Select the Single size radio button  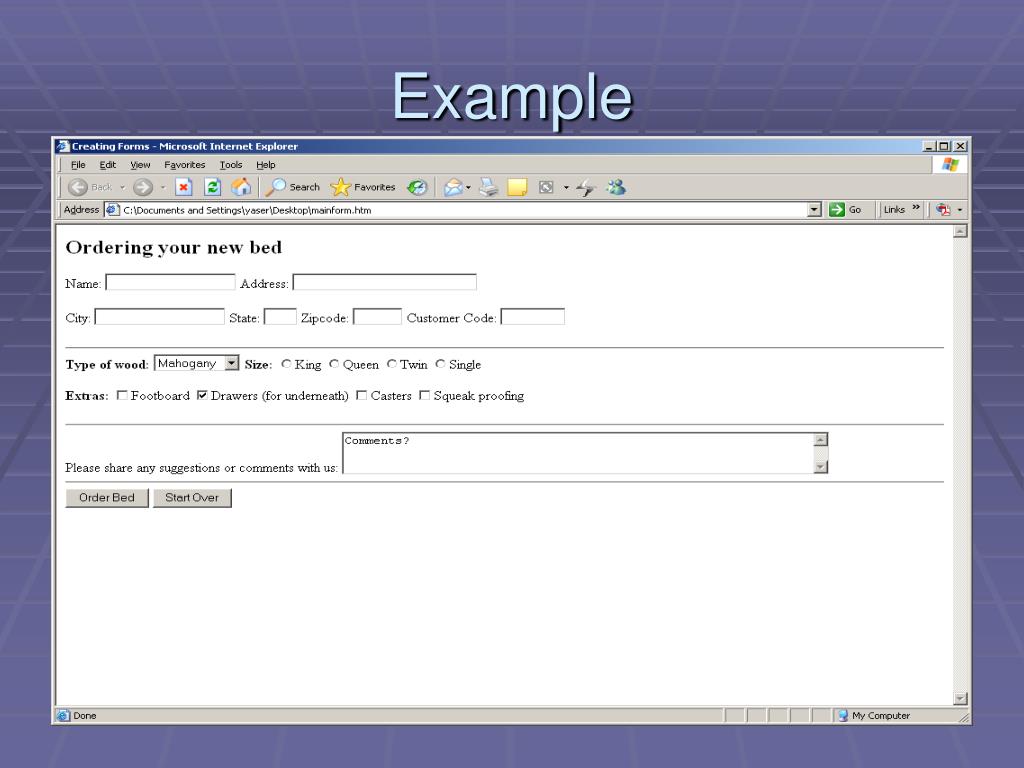(440, 364)
